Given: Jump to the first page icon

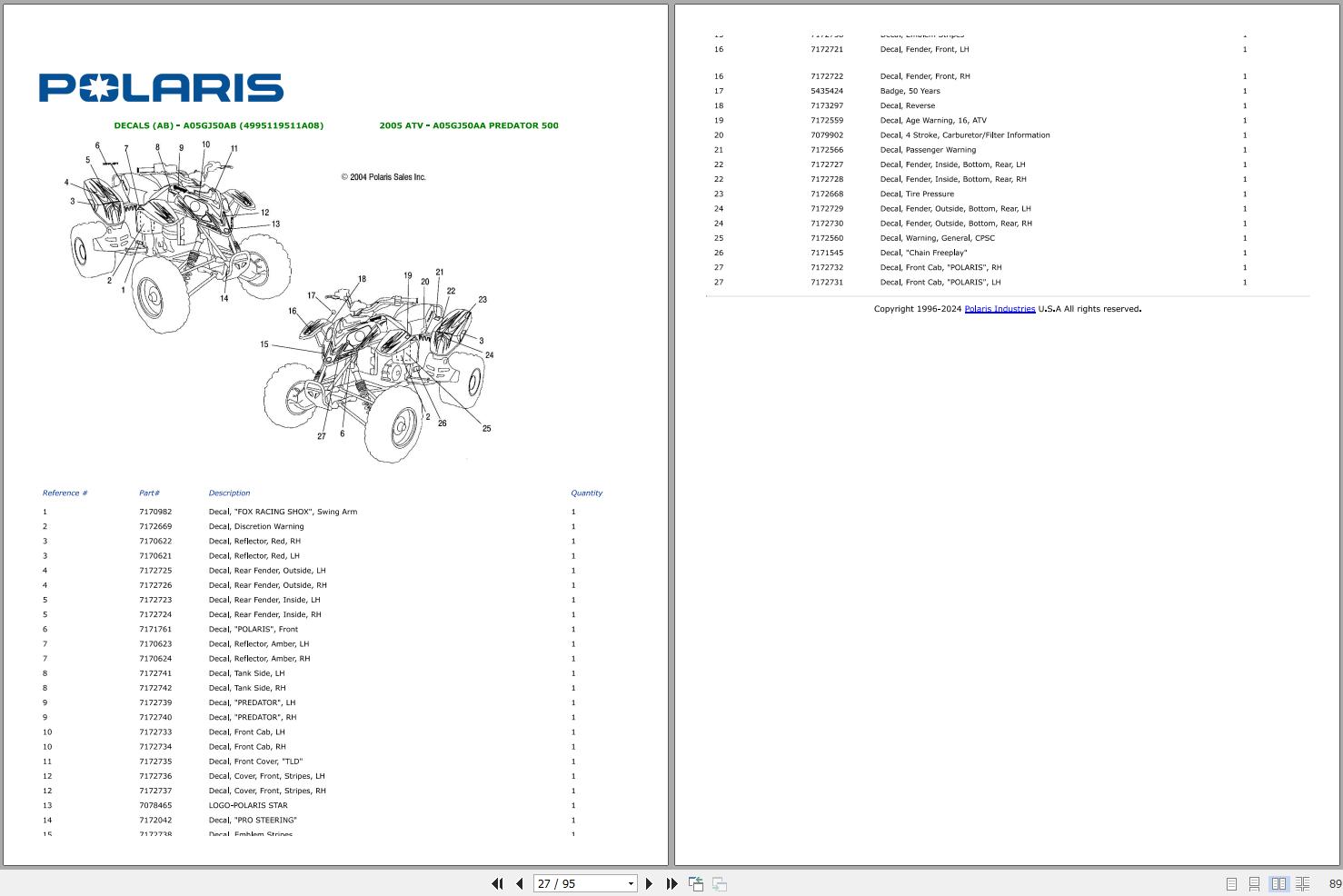Looking at the screenshot, I should [497, 883].
